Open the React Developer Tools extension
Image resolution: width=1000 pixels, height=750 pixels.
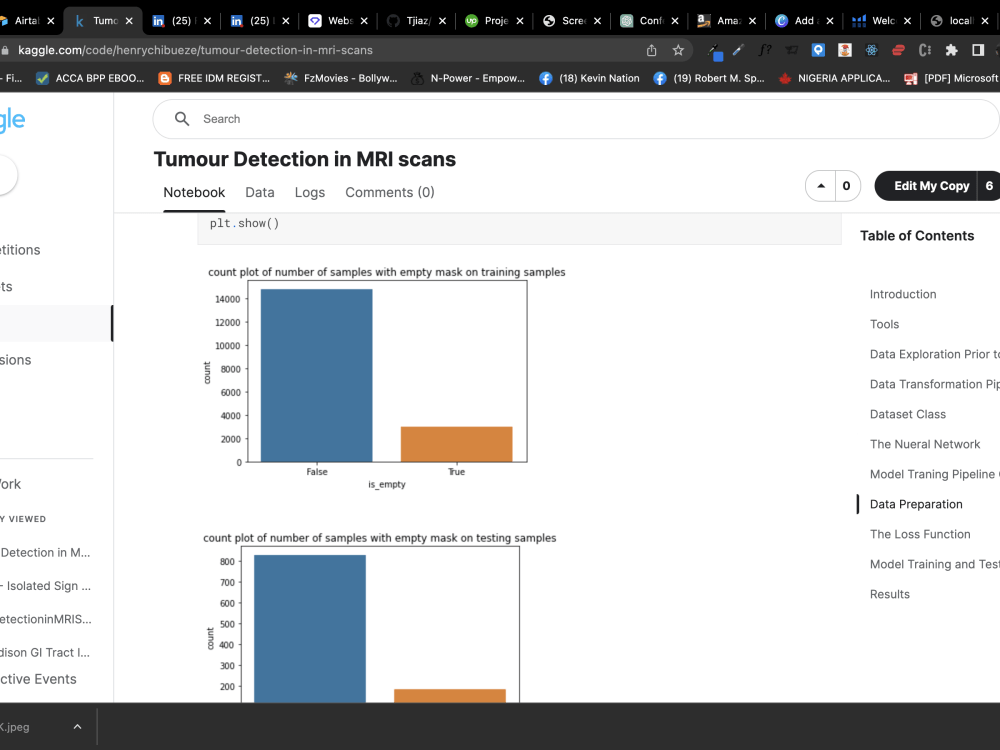pyautogui.click(x=872, y=50)
